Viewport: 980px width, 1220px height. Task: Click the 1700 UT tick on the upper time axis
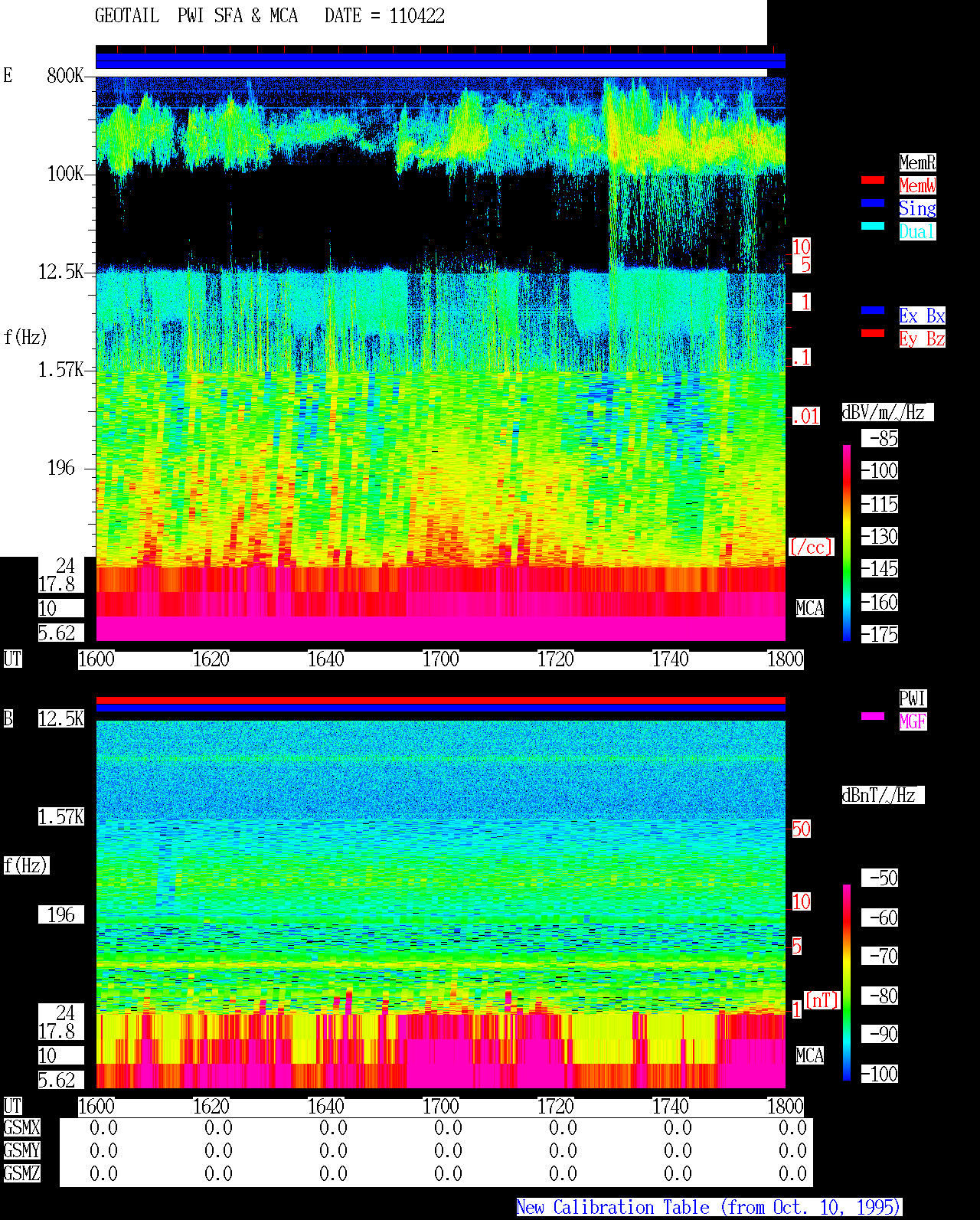point(441,659)
